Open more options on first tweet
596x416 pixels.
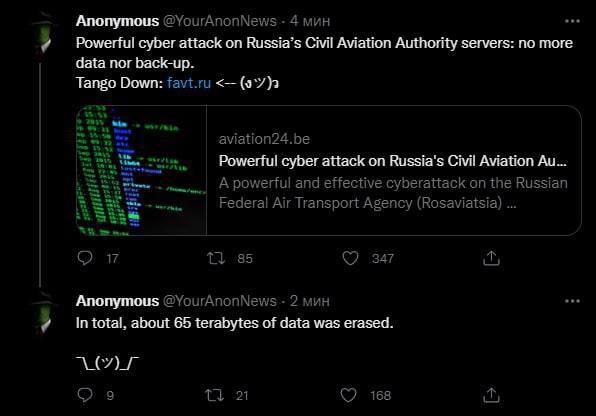[572, 21]
